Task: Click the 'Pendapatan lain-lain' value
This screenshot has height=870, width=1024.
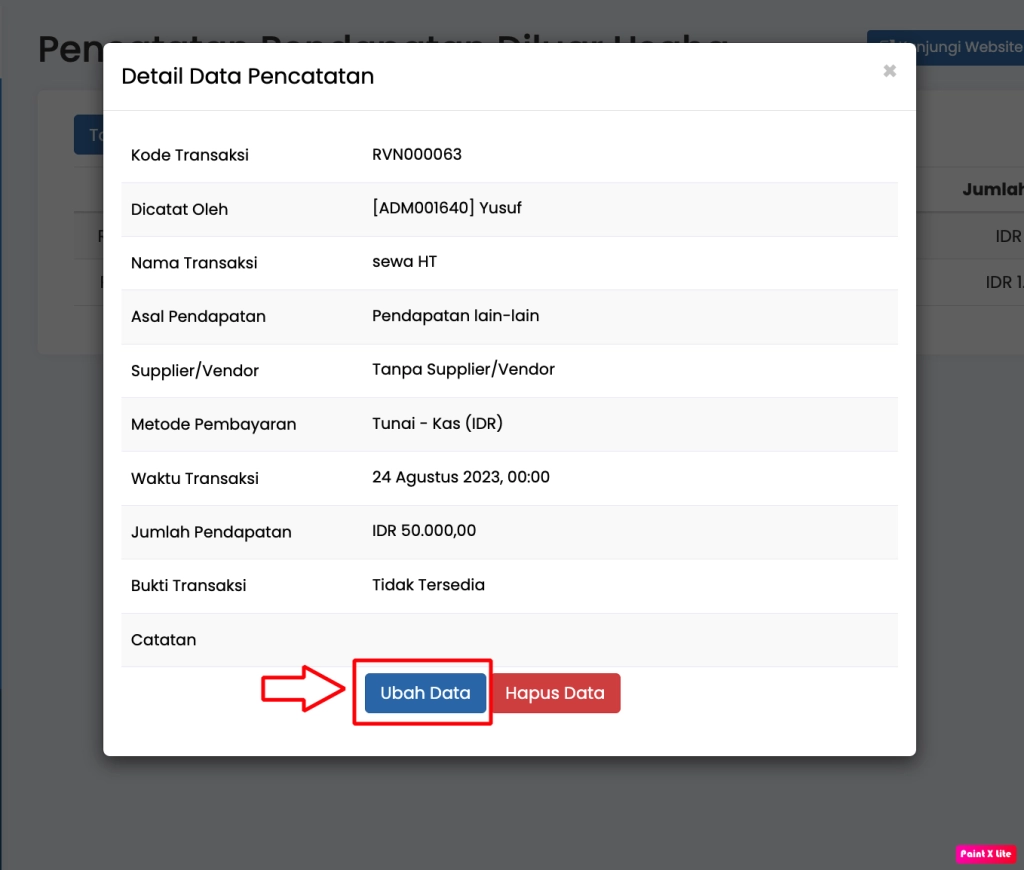Action: pyautogui.click(x=455, y=316)
